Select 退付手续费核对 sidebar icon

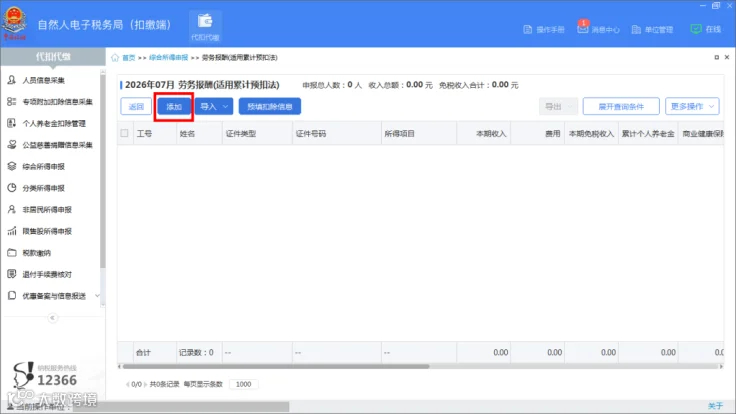pos(12,274)
